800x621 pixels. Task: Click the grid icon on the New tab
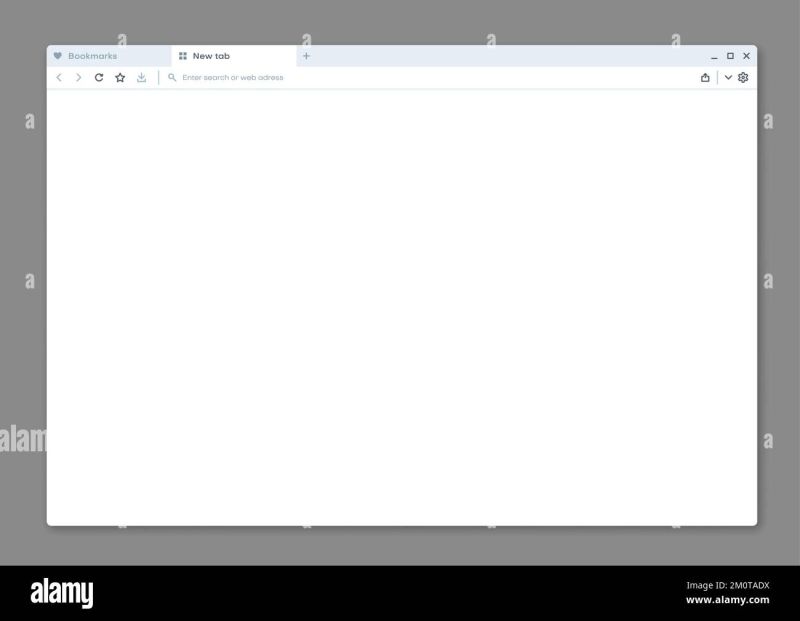pyautogui.click(x=182, y=56)
